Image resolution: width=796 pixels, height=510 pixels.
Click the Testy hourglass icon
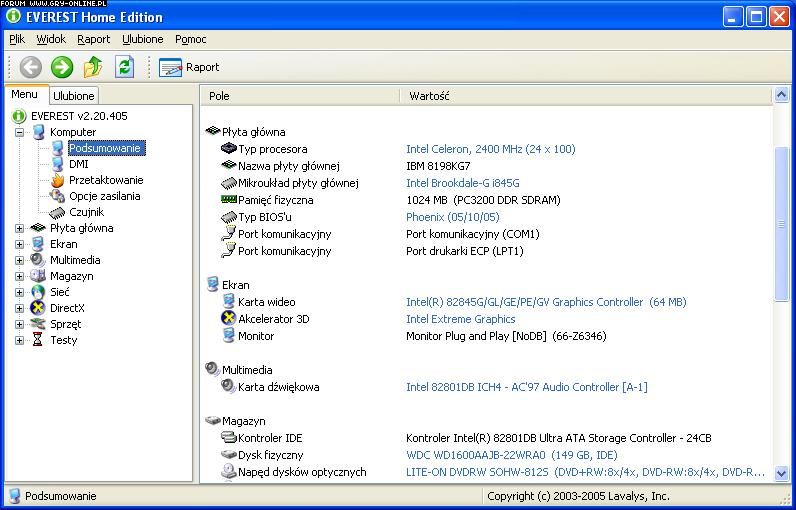[x=38, y=340]
